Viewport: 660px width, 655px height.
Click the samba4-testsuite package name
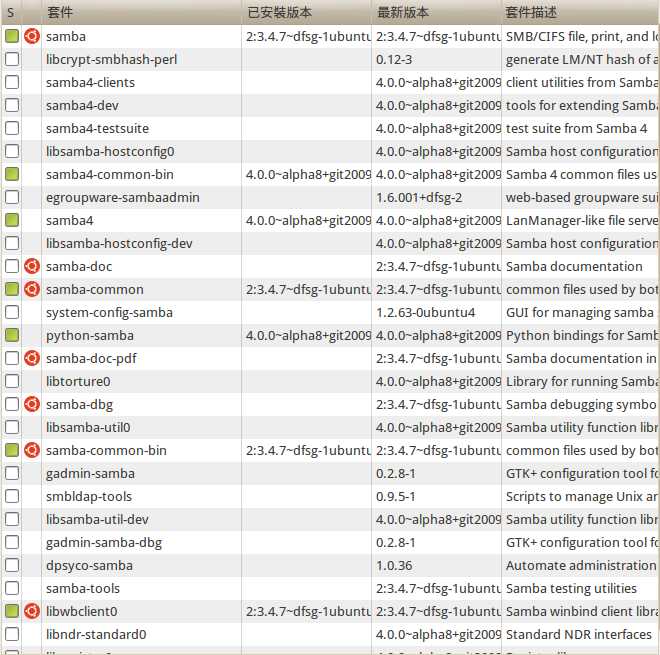[97, 128]
